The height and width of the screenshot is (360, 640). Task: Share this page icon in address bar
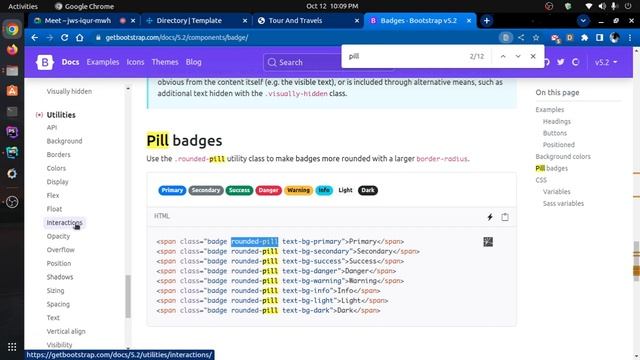point(521,38)
